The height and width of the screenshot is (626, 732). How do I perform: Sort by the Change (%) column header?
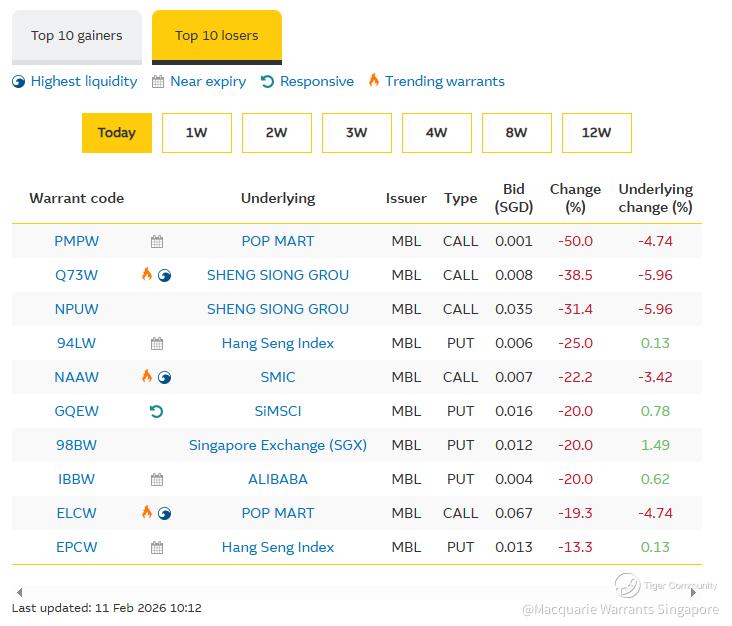click(575, 198)
